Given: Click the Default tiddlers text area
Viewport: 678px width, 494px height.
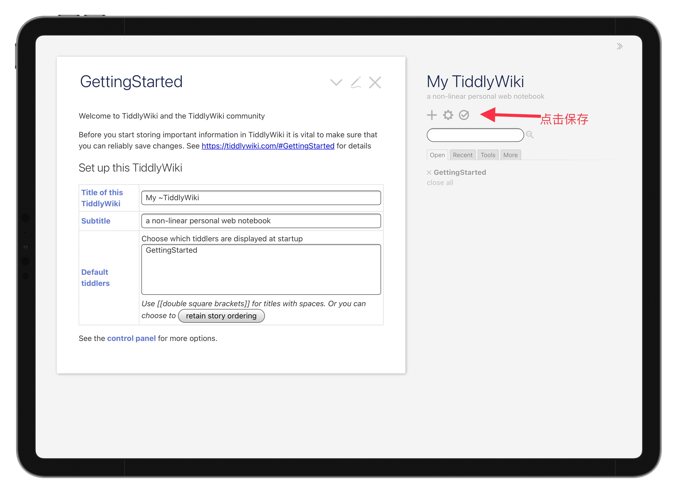Looking at the screenshot, I should pos(261,269).
